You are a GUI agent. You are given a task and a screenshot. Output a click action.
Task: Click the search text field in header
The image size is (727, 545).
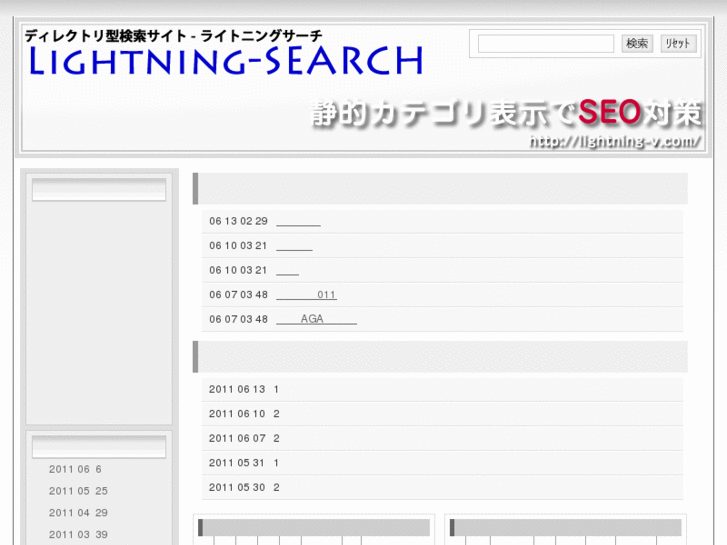(546, 44)
